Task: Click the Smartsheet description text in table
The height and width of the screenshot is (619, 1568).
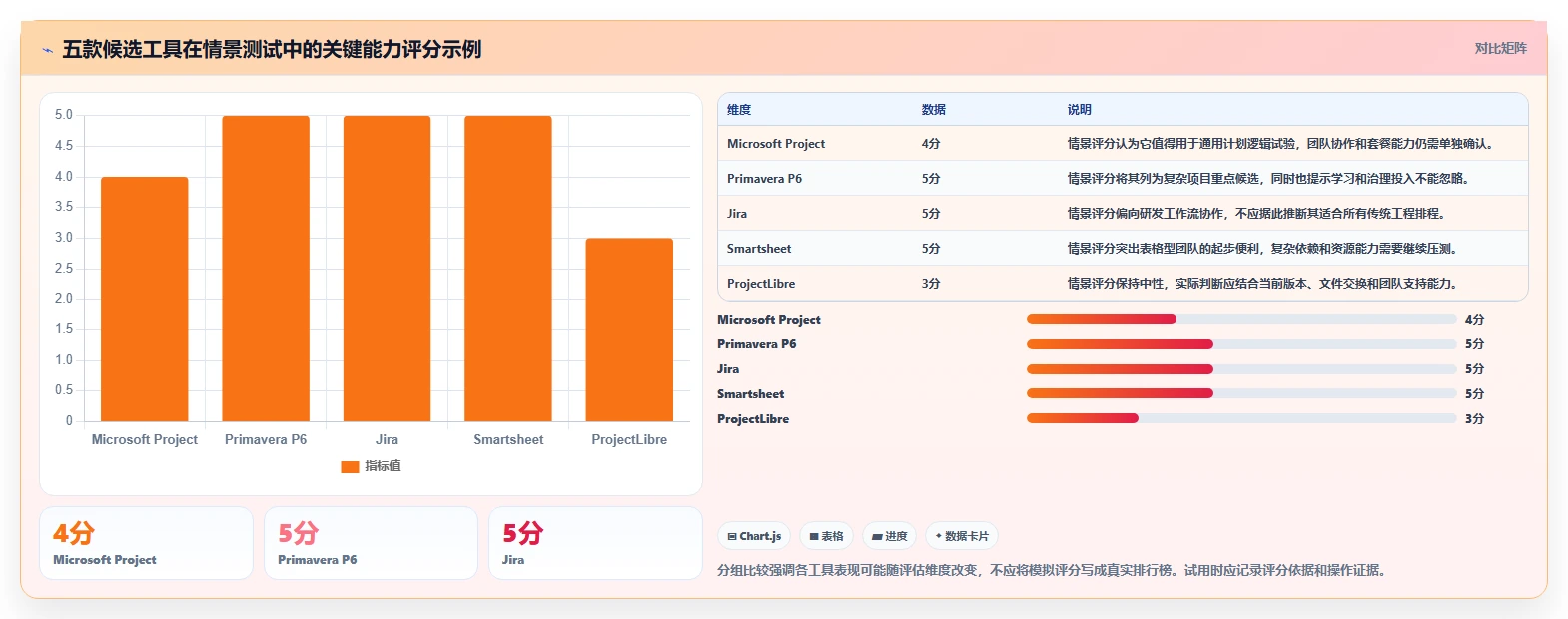Action: click(x=1264, y=249)
